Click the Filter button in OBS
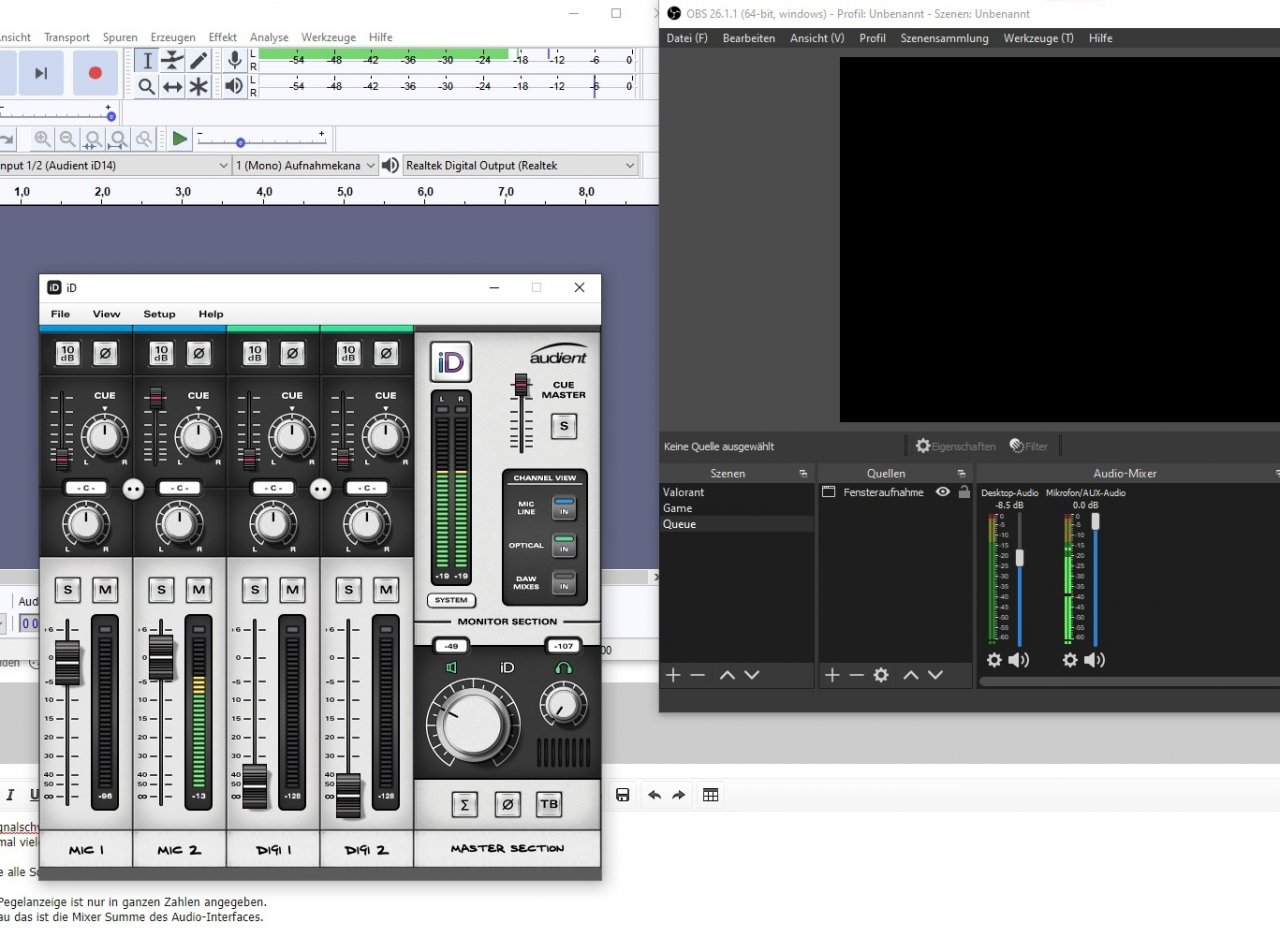 pyautogui.click(x=1029, y=446)
